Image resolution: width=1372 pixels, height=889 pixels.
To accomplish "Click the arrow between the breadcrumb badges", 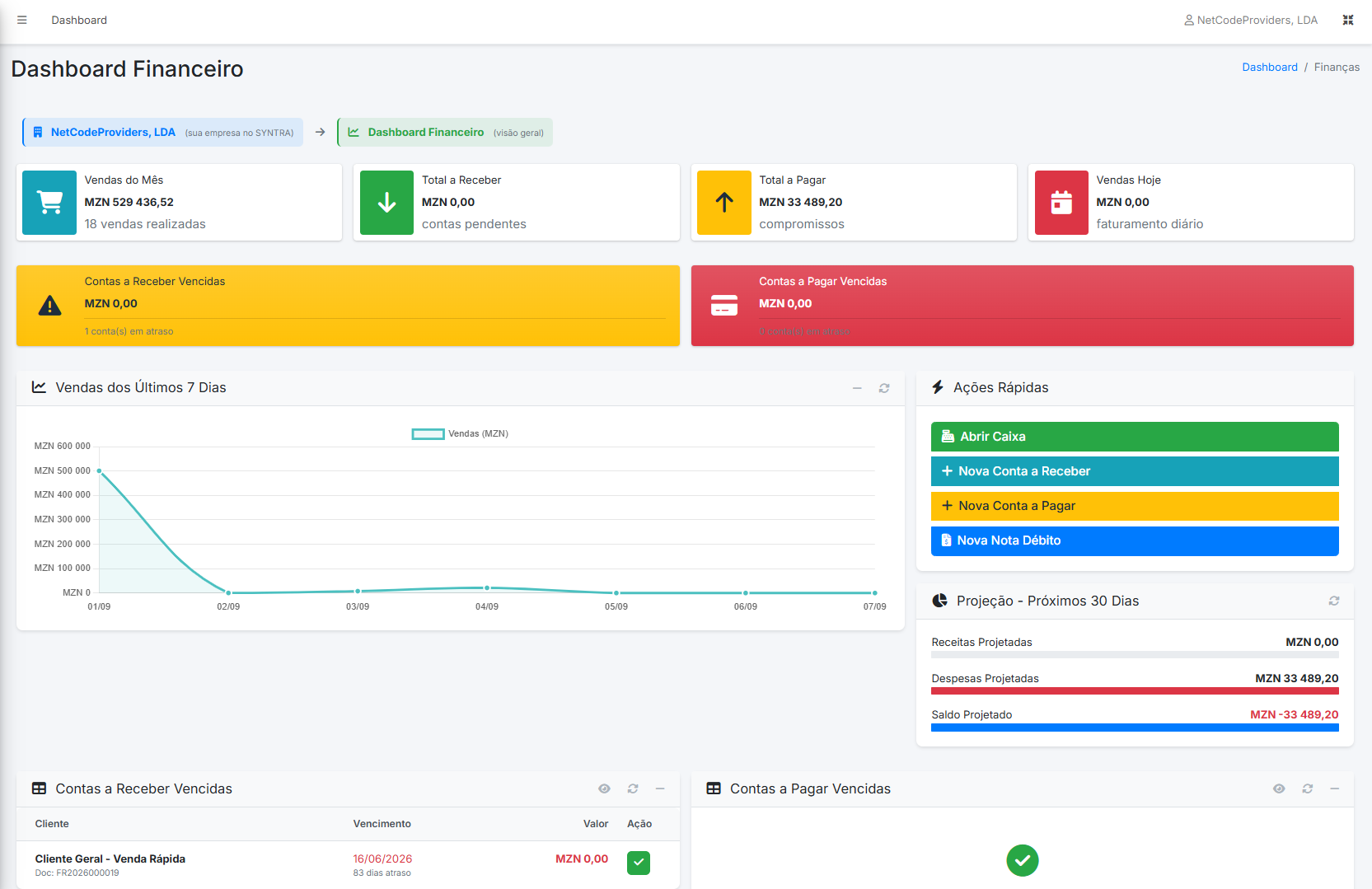I will click(x=320, y=133).
